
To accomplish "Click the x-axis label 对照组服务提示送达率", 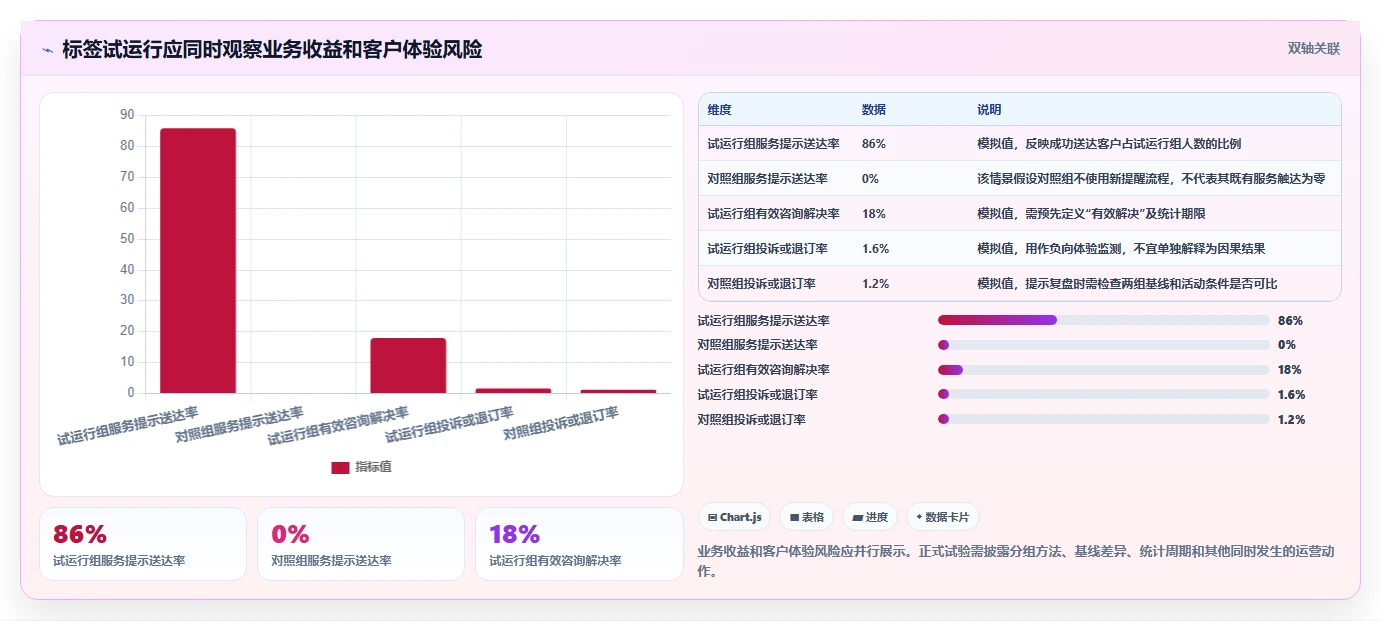I will pos(239,424).
